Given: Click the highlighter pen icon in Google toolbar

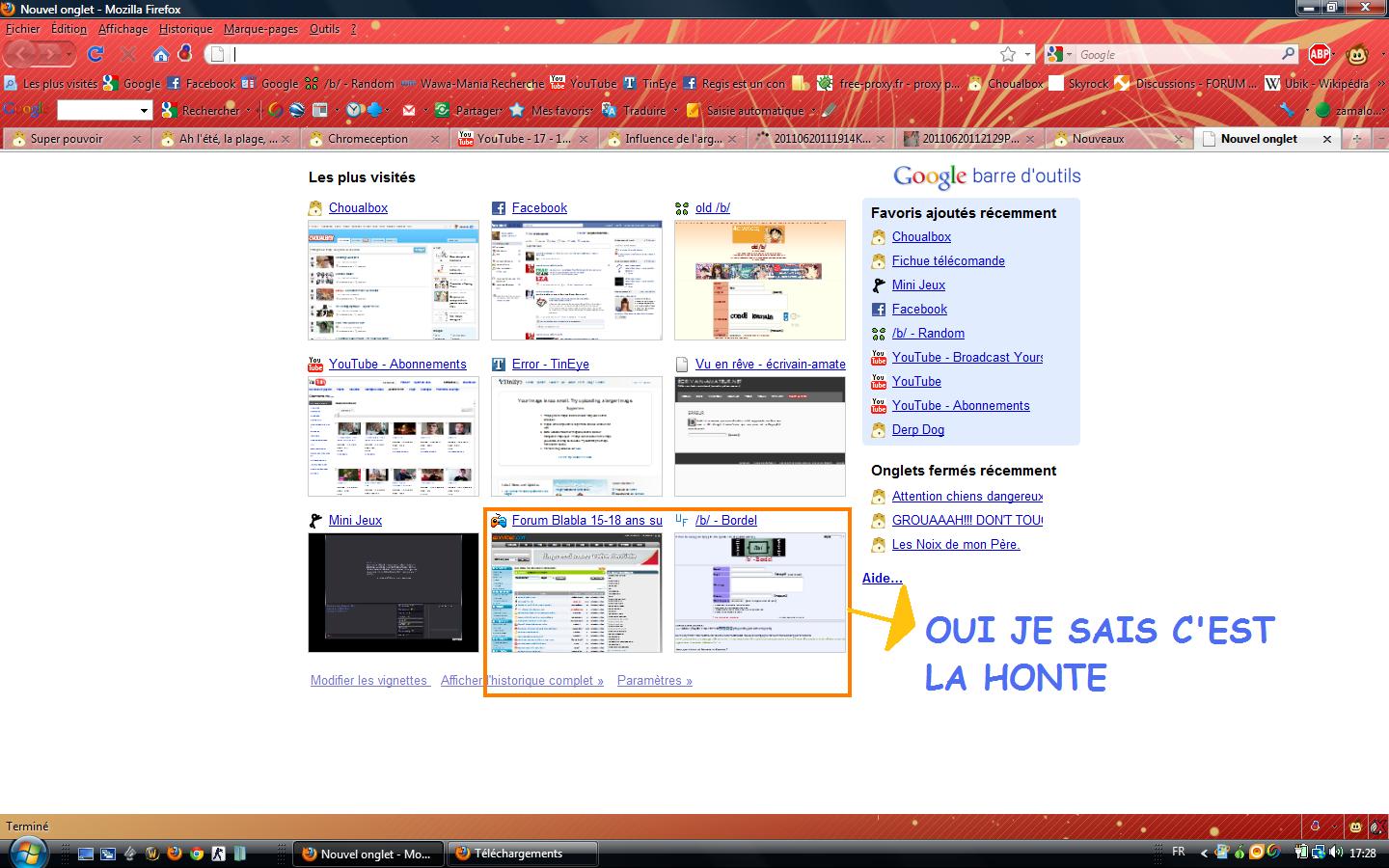Looking at the screenshot, I should tap(829, 110).
